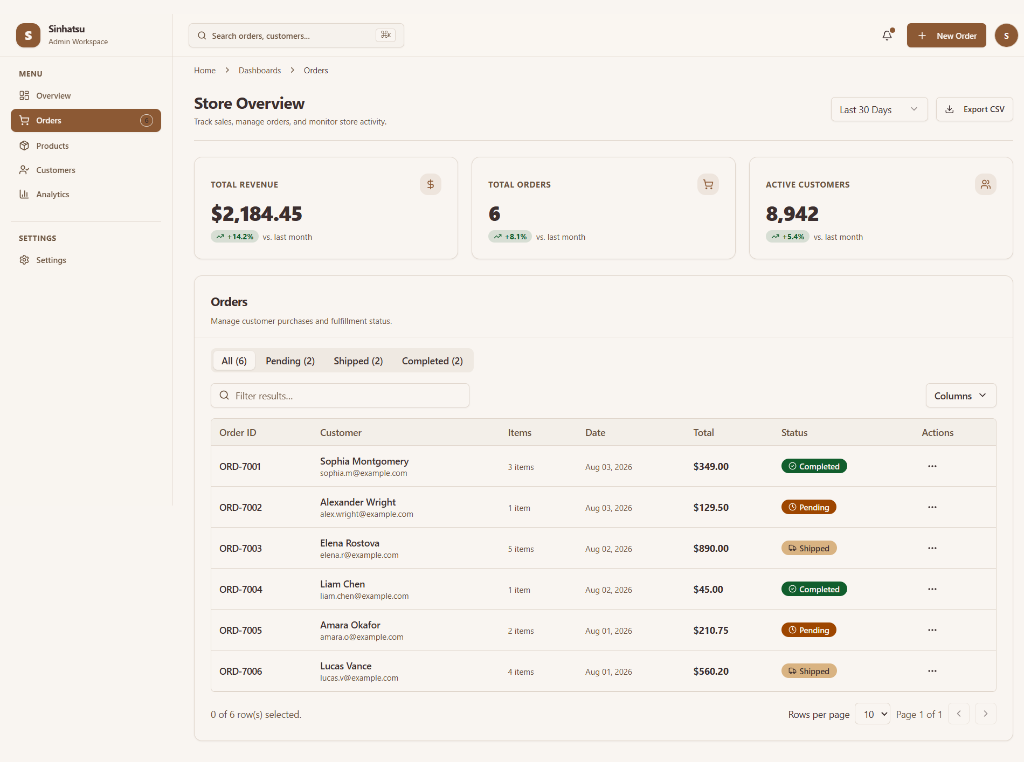Click the New Order button

click(946, 35)
